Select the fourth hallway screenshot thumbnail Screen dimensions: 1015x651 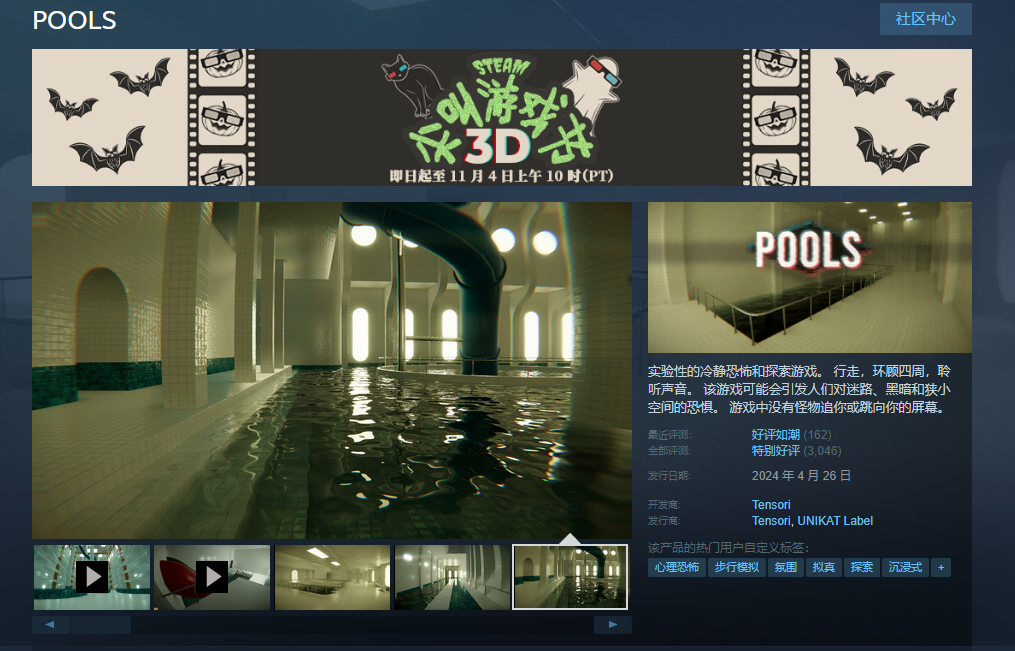[452, 577]
